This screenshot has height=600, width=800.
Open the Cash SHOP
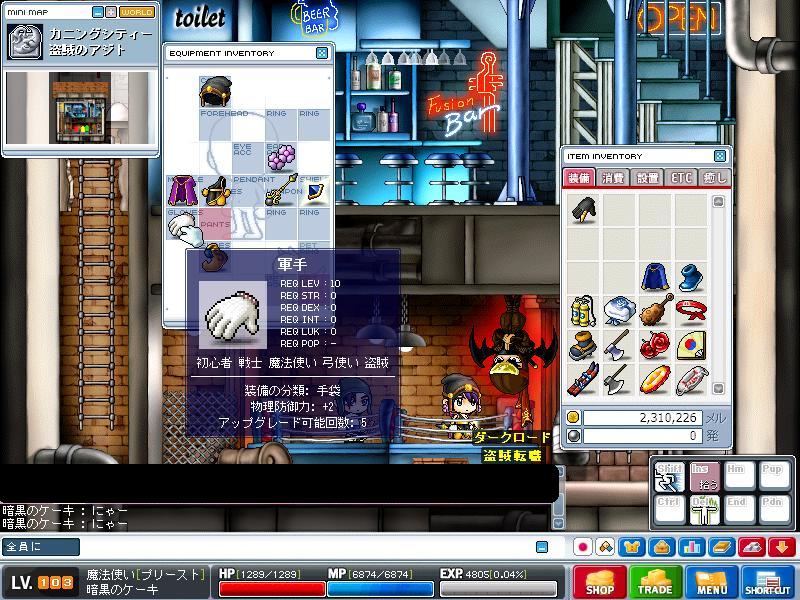[x=600, y=582]
